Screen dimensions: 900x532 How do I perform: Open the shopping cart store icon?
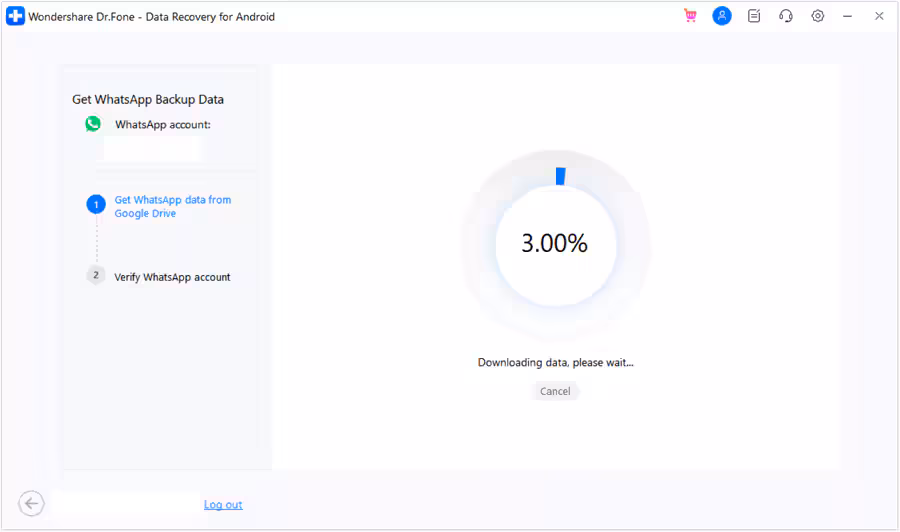[x=690, y=16]
